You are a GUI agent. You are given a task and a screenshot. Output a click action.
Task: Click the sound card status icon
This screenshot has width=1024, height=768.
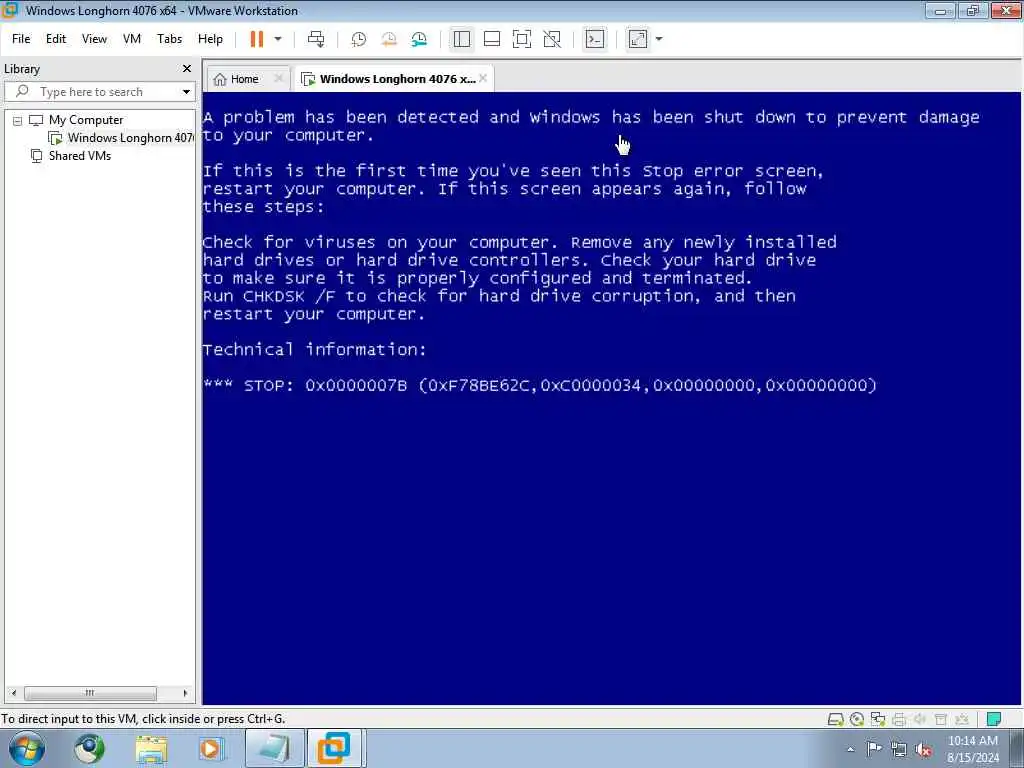click(920, 720)
